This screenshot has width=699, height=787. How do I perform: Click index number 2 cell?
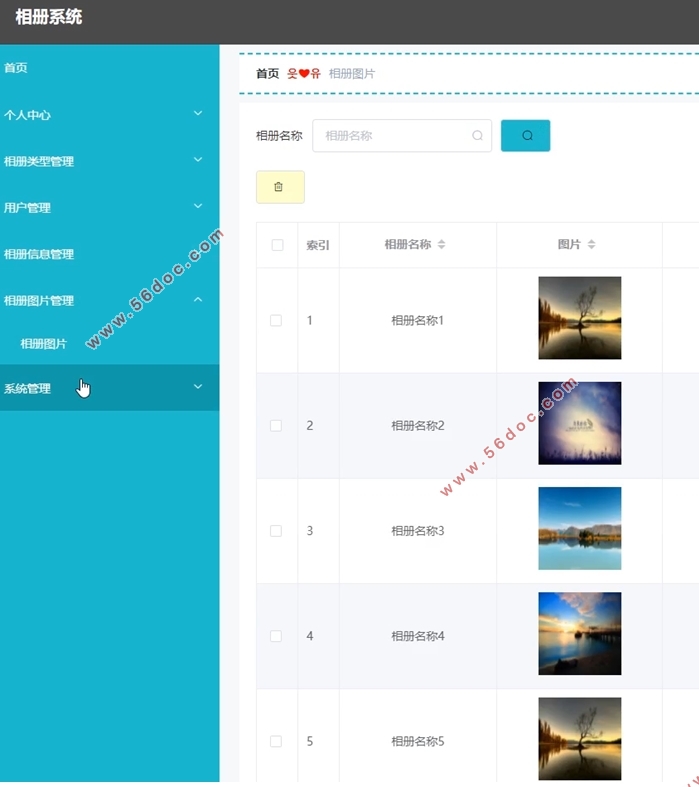pos(310,426)
